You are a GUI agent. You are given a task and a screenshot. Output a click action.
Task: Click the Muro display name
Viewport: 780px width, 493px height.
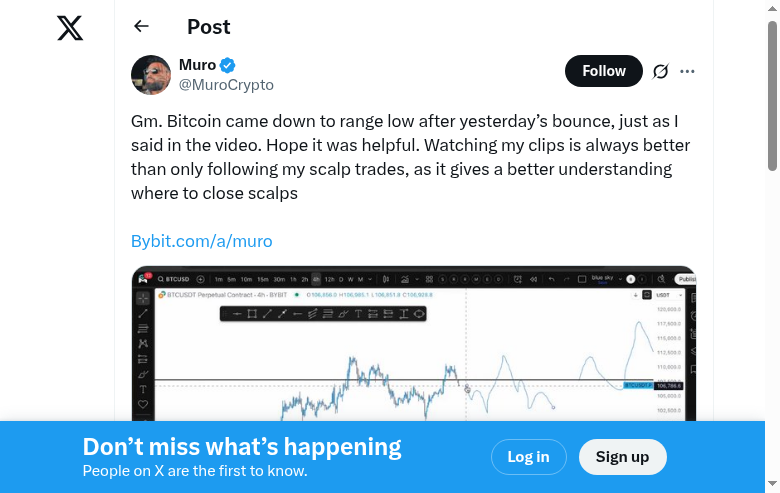[197, 65]
